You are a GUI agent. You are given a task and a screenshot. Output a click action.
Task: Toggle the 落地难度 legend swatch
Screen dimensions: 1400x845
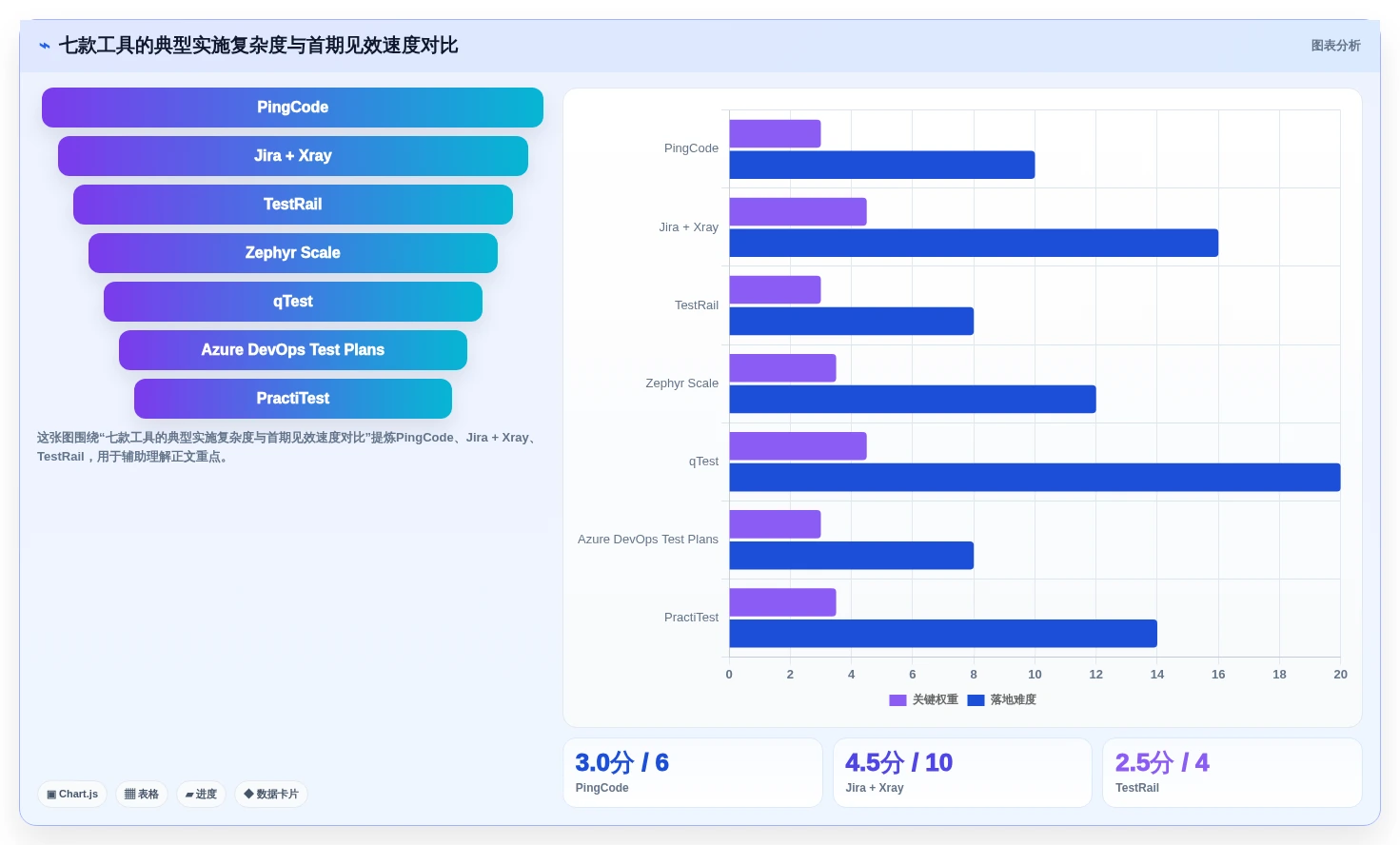976,699
